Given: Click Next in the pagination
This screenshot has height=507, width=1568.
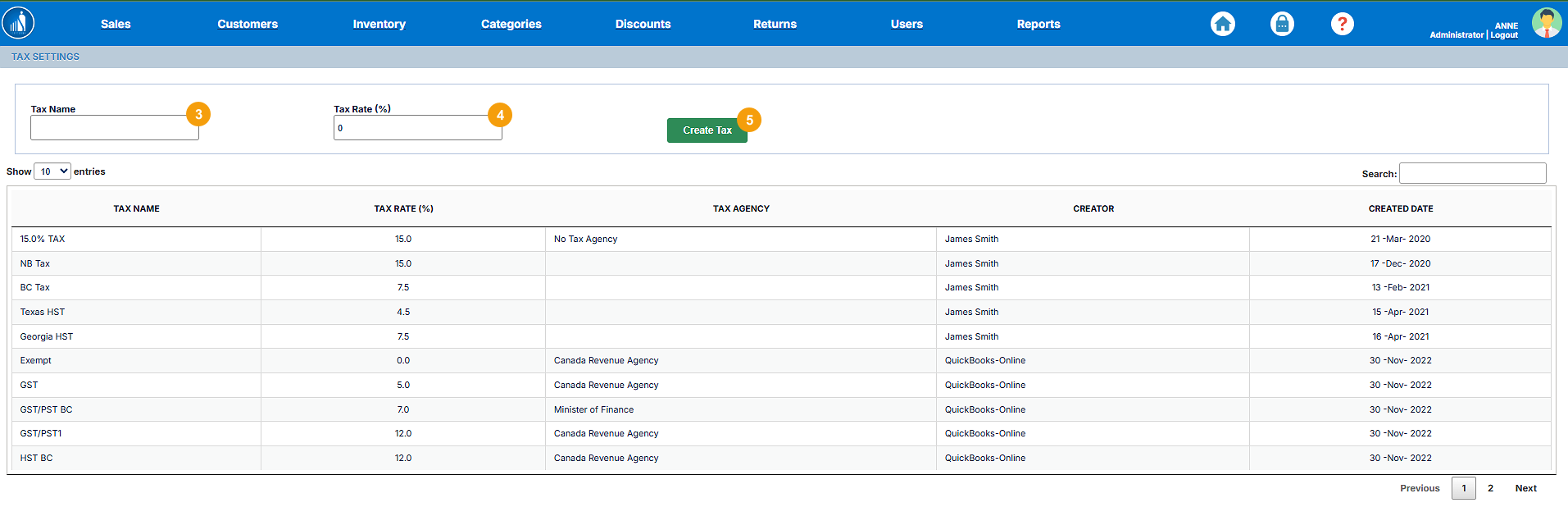Looking at the screenshot, I should point(1525,488).
